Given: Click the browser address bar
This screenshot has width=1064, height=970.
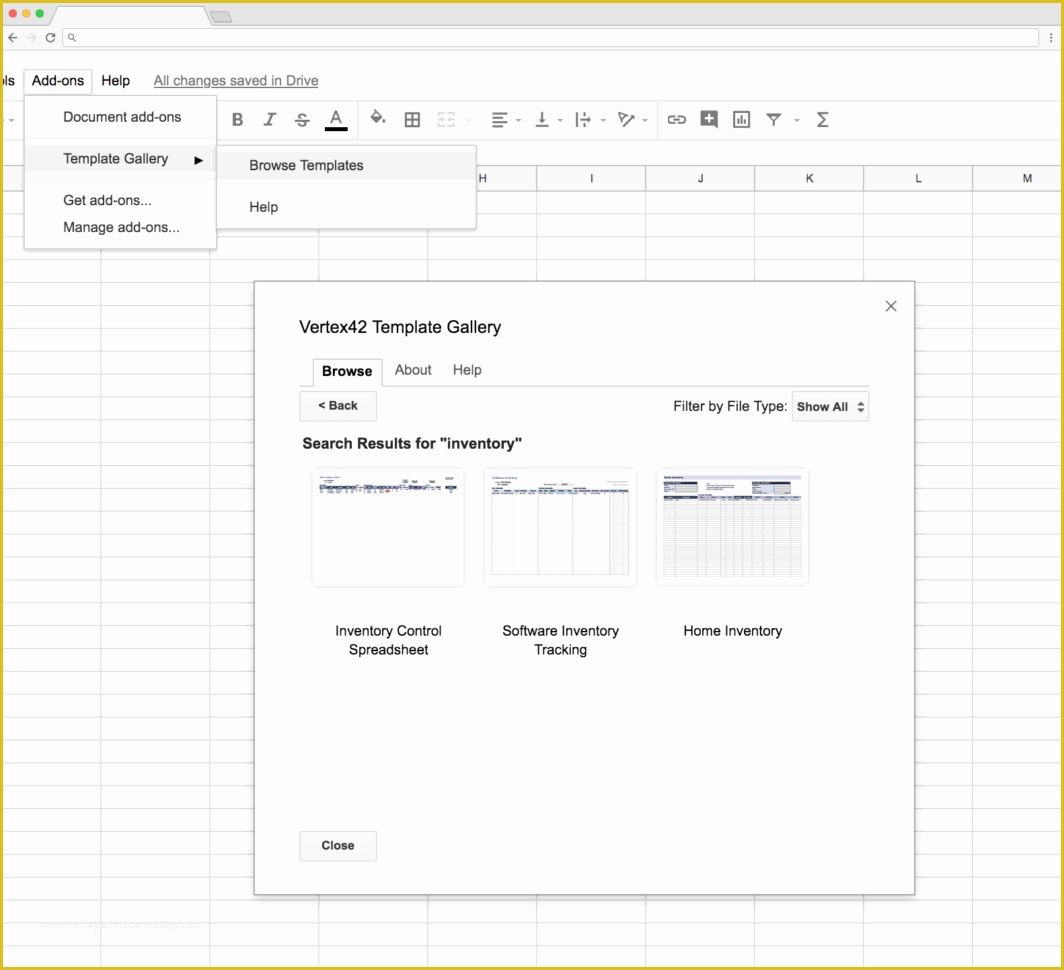Looking at the screenshot, I should [550, 37].
